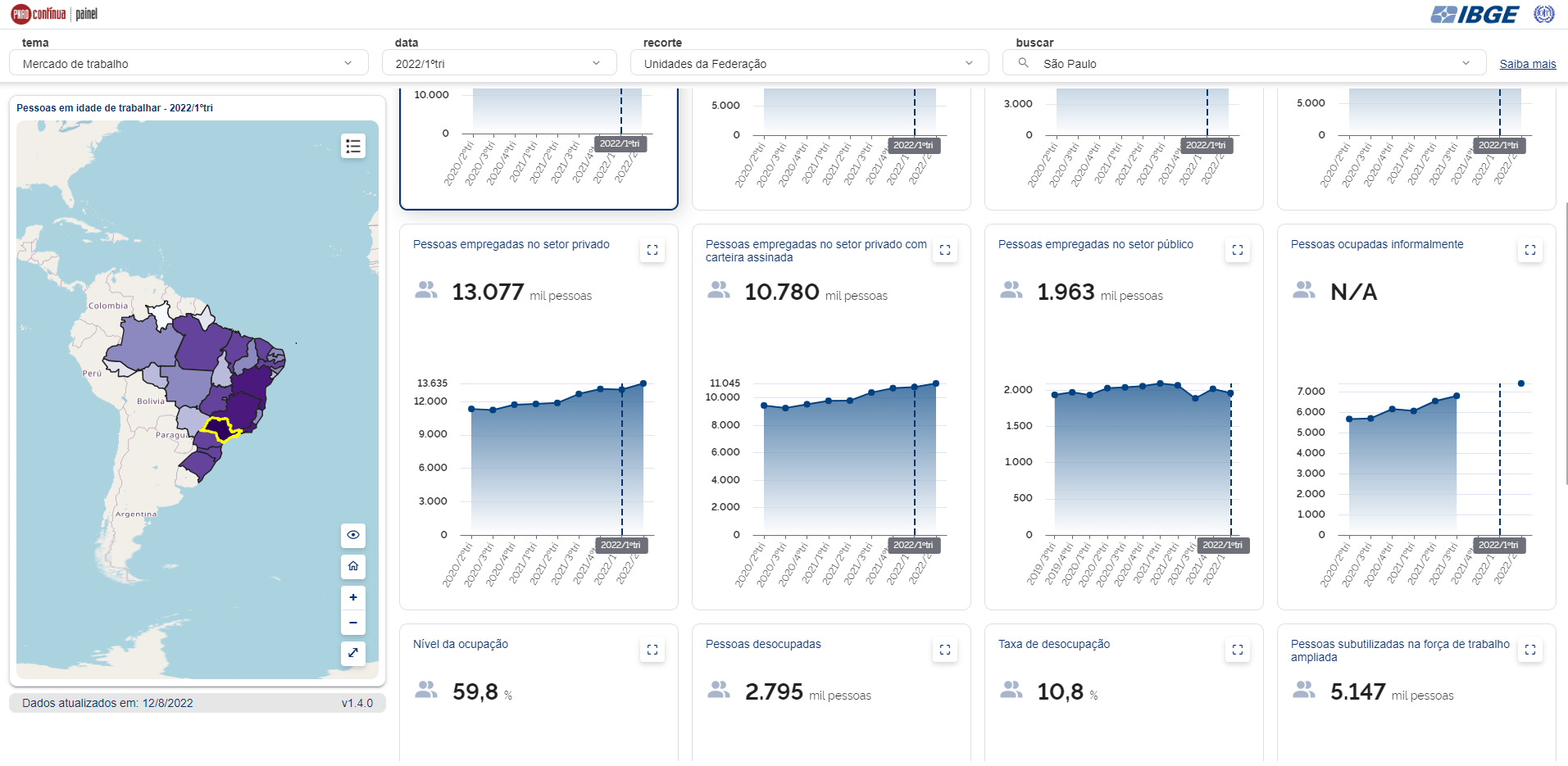Reset the map using the home icon
Viewport: 1568px width, 766px height.
click(x=353, y=566)
